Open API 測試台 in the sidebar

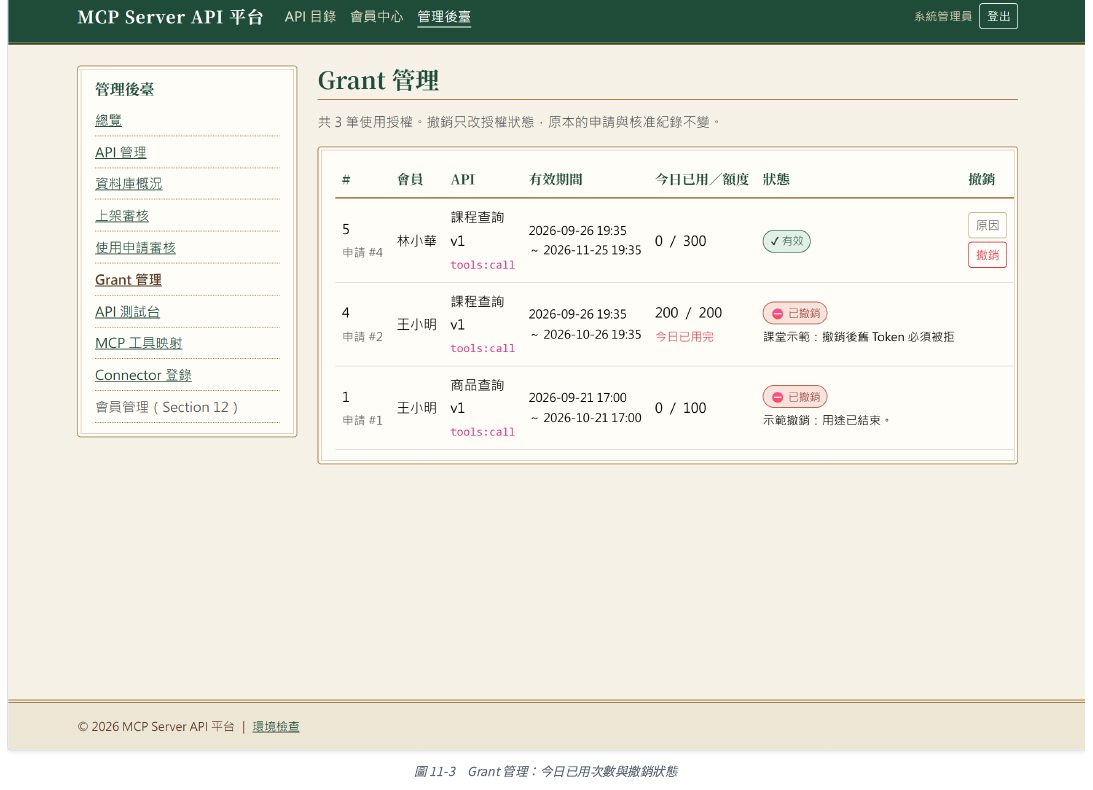point(128,312)
